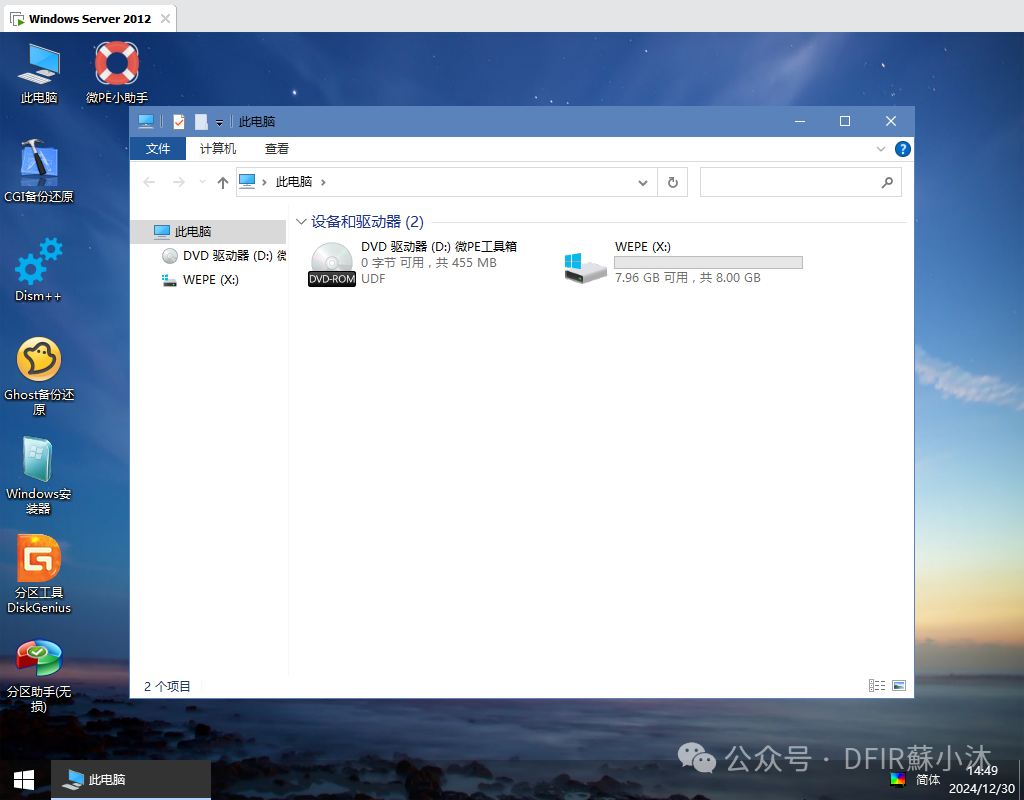The width and height of the screenshot is (1024, 800).
Task: Click 此电脑 taskbar button
Action: pos(131,780)
